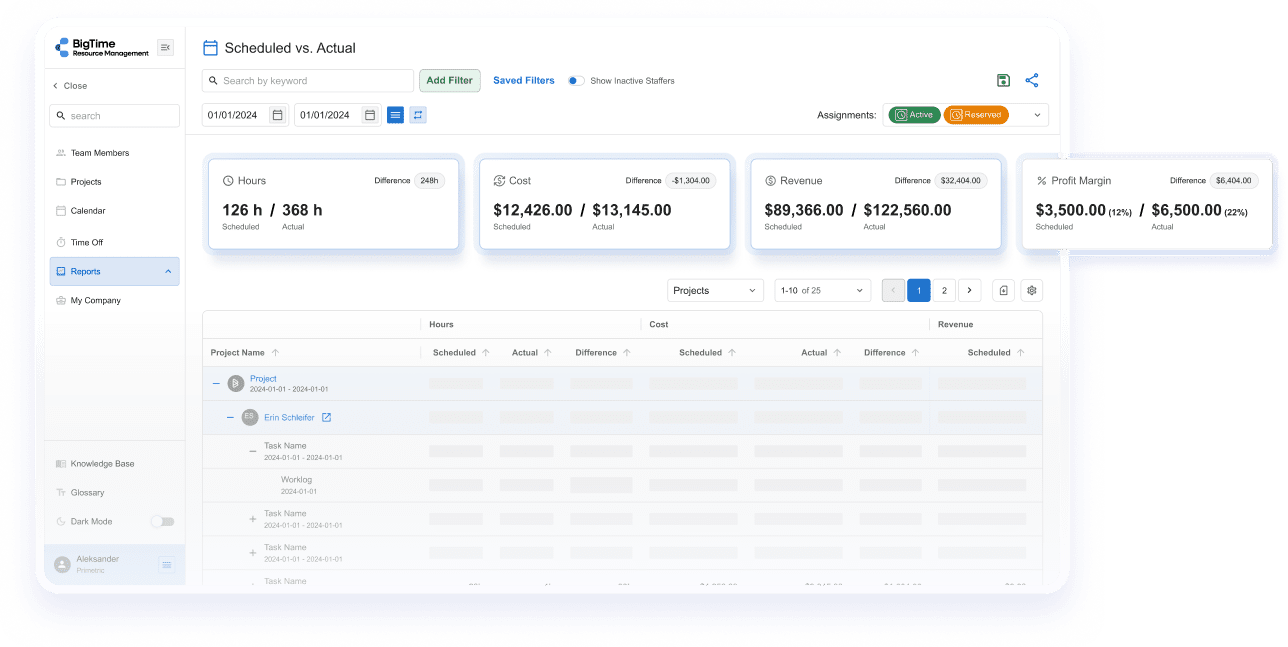Screen dimensions: 1288x647
Task: Open the start date calendar picker icon
Action: click(277, 115)
